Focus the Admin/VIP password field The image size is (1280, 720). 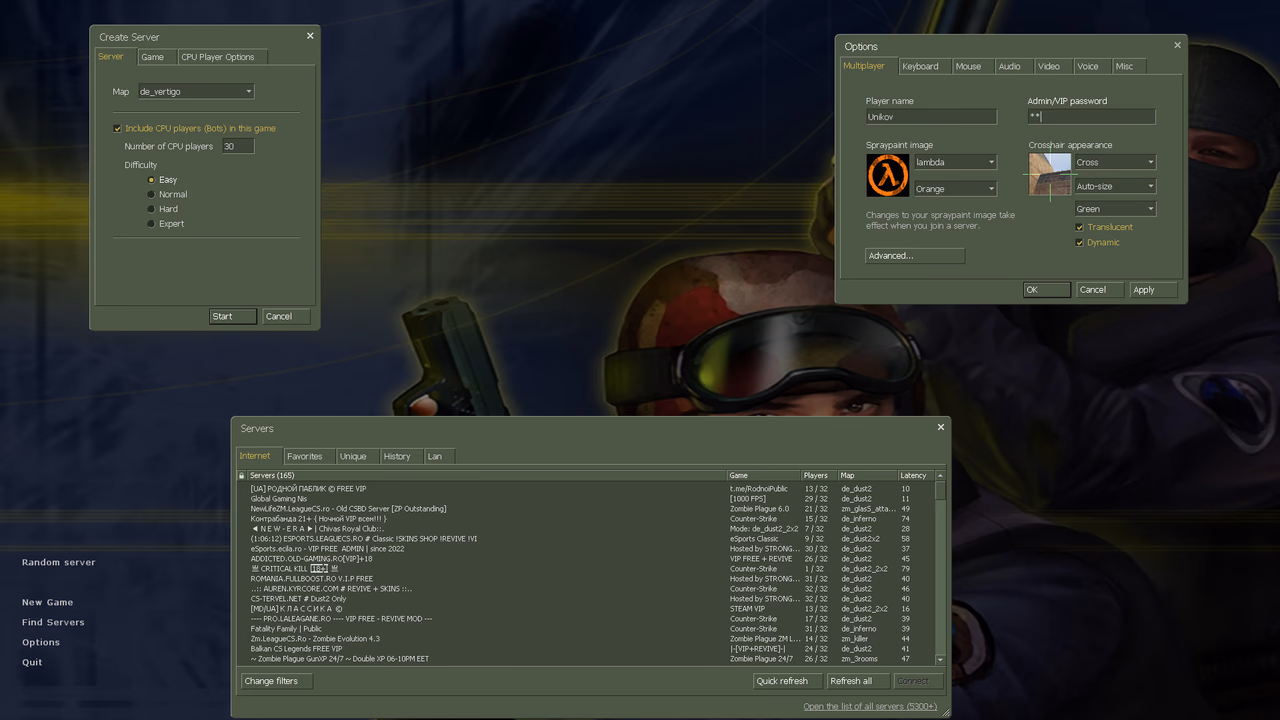1091,117
